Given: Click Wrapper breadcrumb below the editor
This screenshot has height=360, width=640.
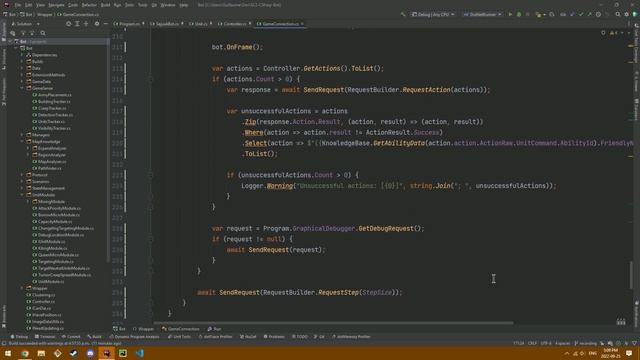Looking at the screenshot, I should click(143, 329).
